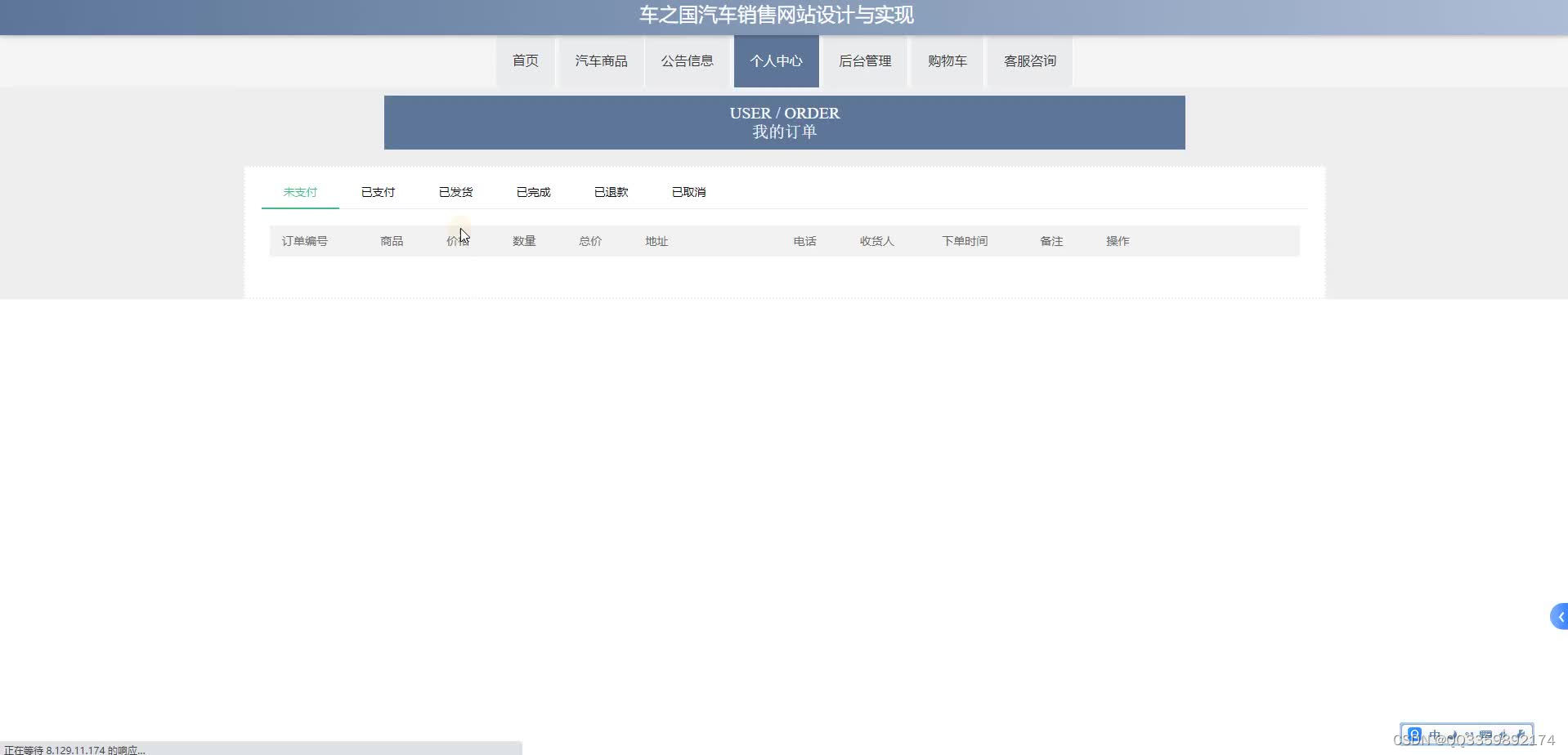Open the 公告信息 page
The image size is (1568, 755).
click(687, 60)
